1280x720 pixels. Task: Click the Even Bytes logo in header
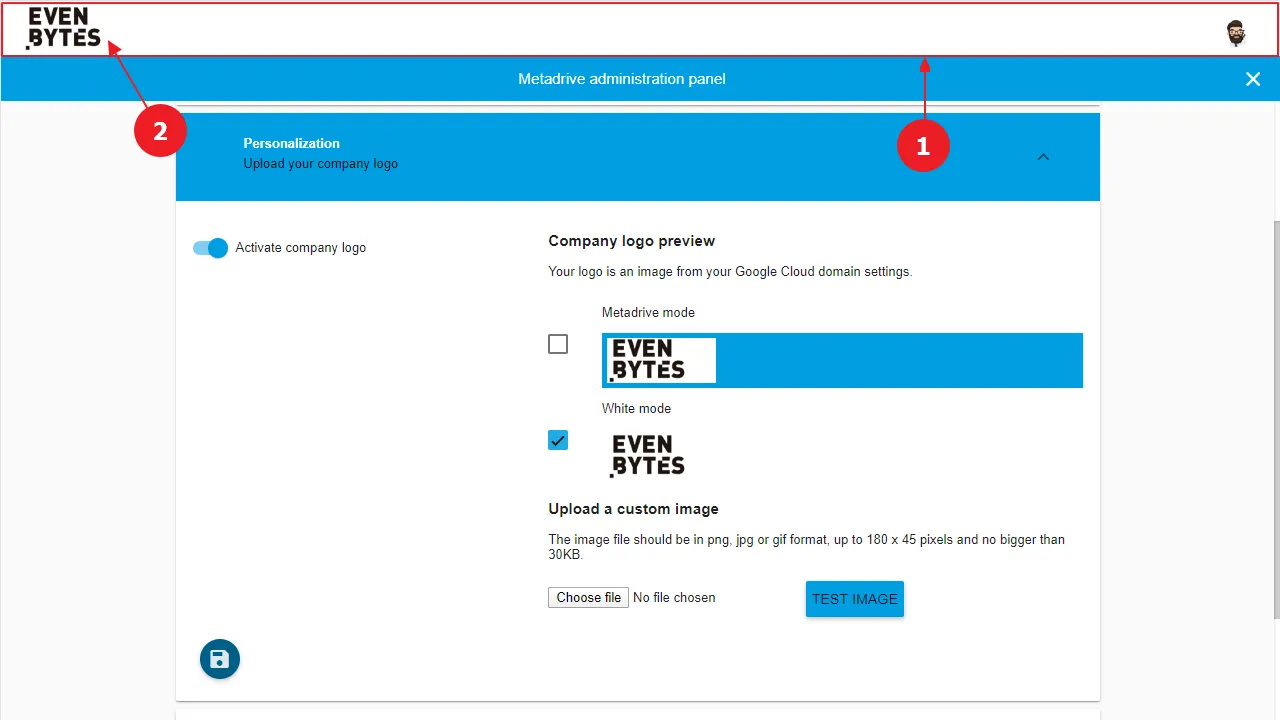click(x=64, y=28)
